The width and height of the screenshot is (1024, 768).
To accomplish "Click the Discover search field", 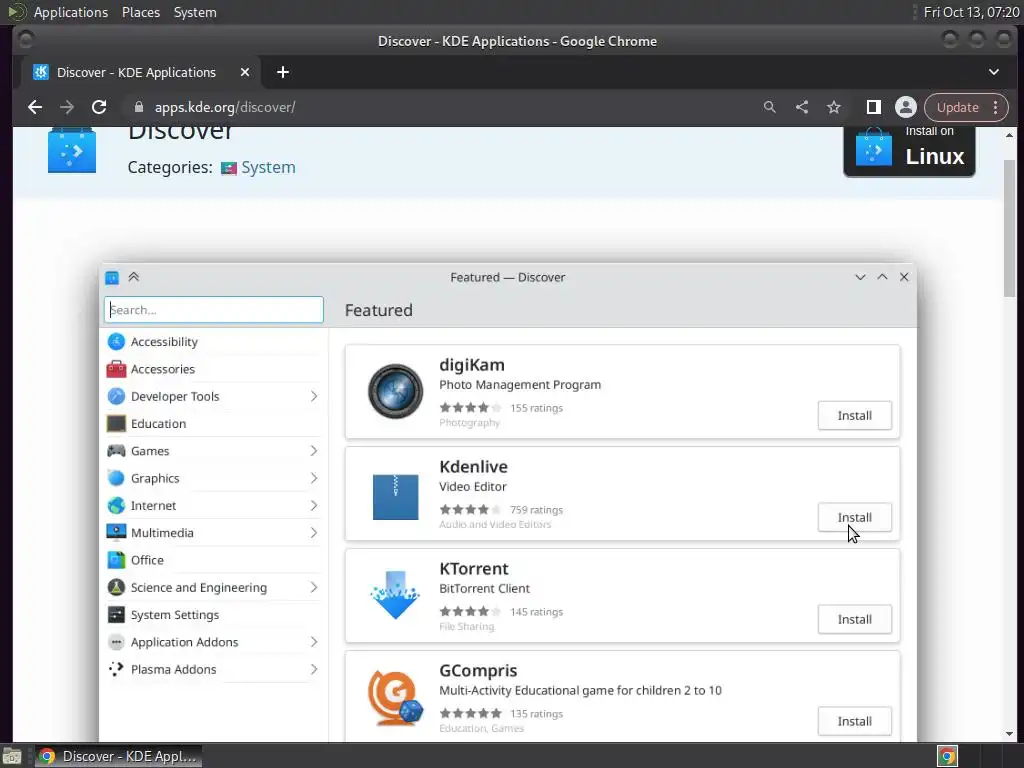I will pyautogui.click(x=214, y=310).
